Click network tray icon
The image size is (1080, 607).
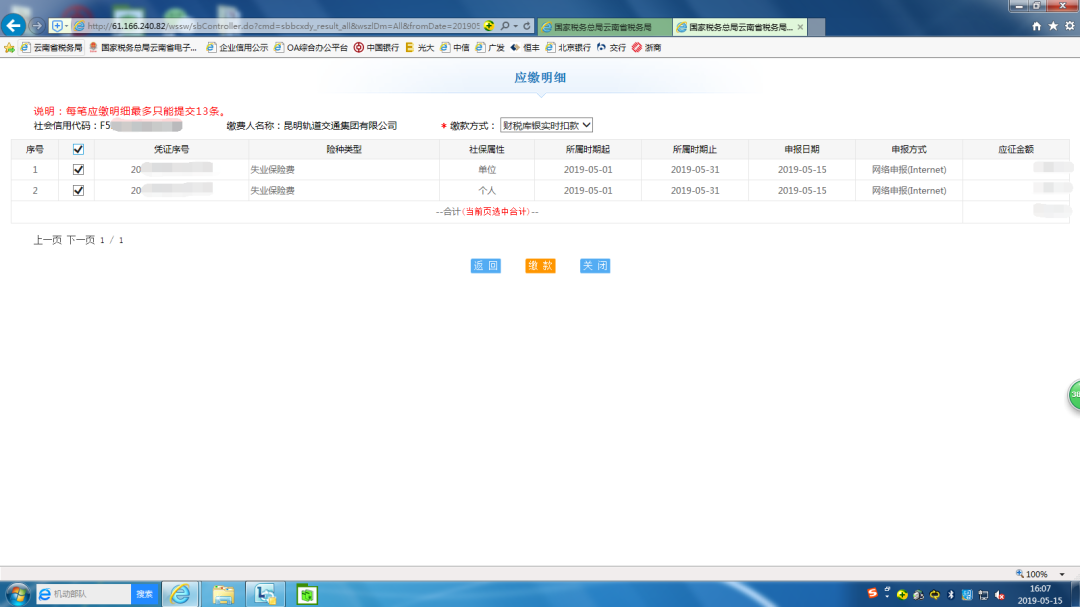point(983,595)
